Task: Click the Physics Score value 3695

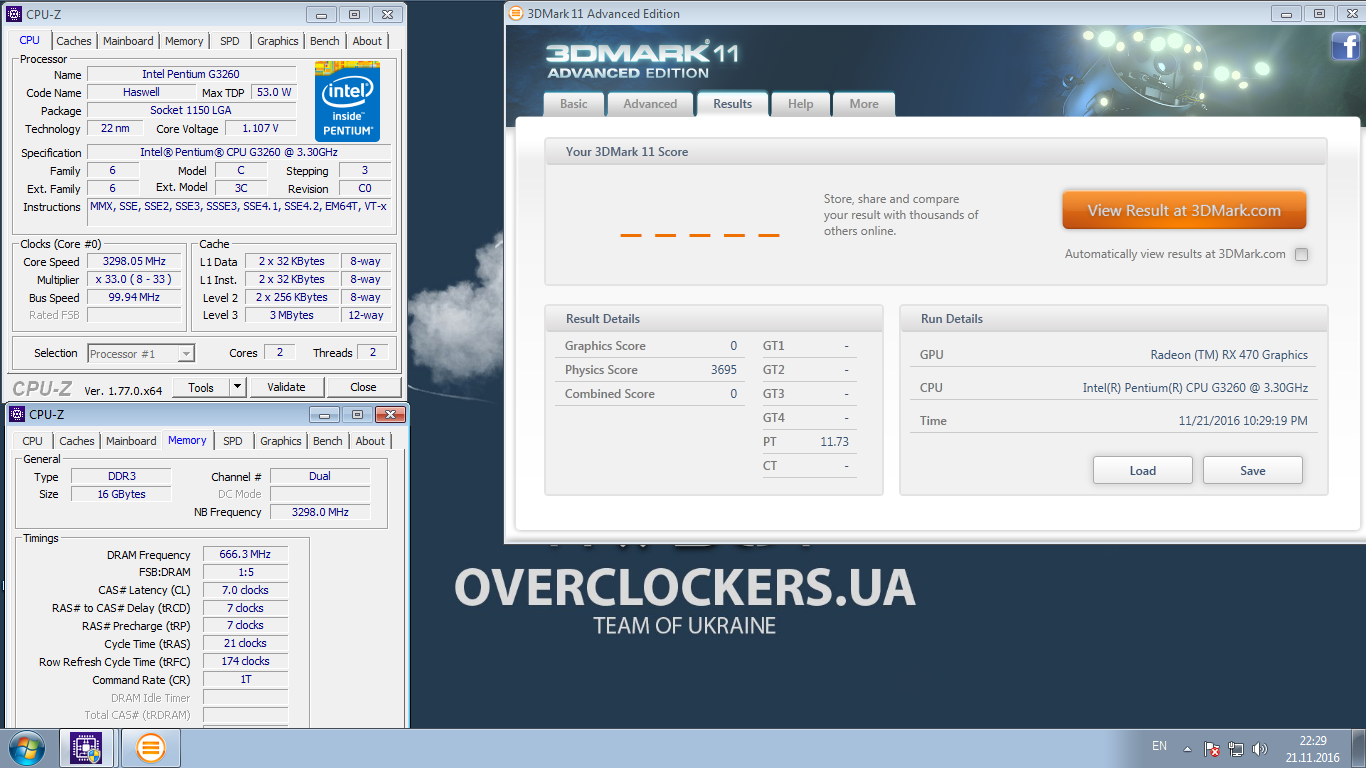Action: pos(724,370)
